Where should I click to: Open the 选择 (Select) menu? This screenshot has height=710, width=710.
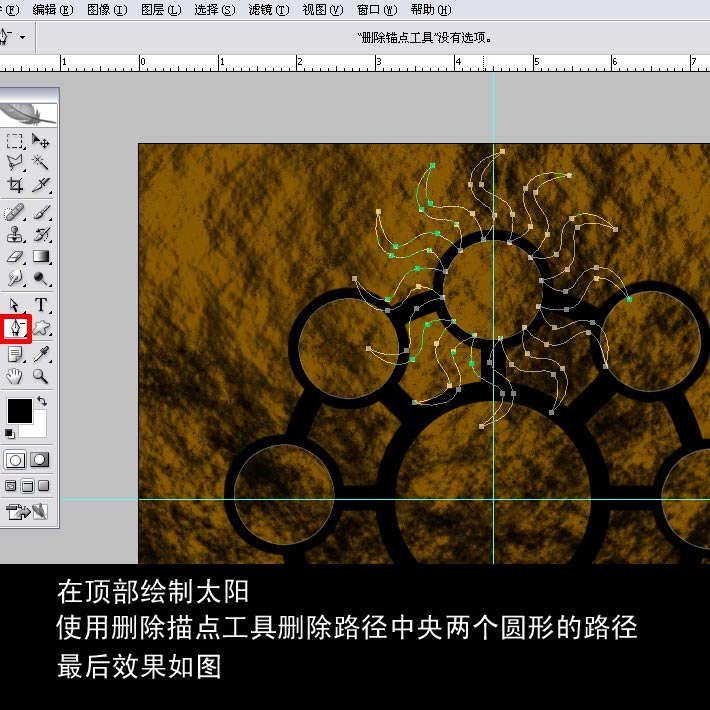[x=215, y=10]
